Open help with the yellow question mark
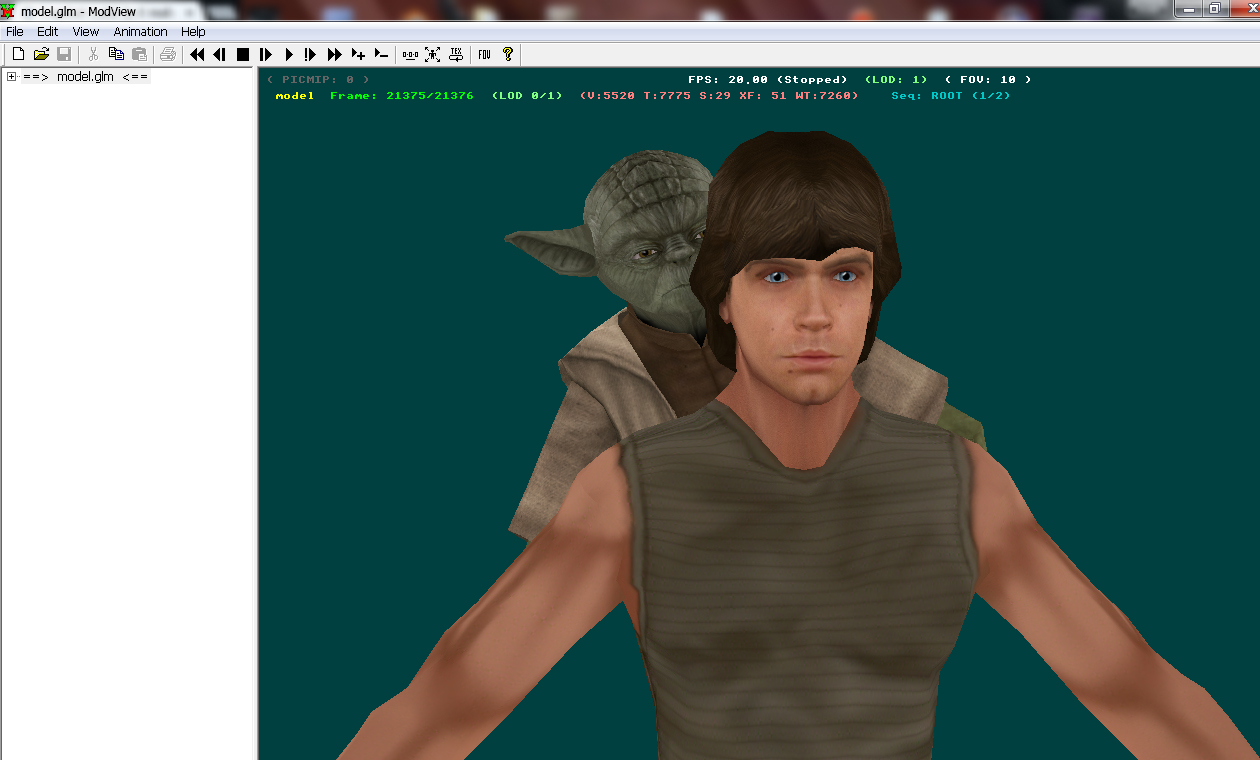 pyautogui.click(x=508, y=54)
